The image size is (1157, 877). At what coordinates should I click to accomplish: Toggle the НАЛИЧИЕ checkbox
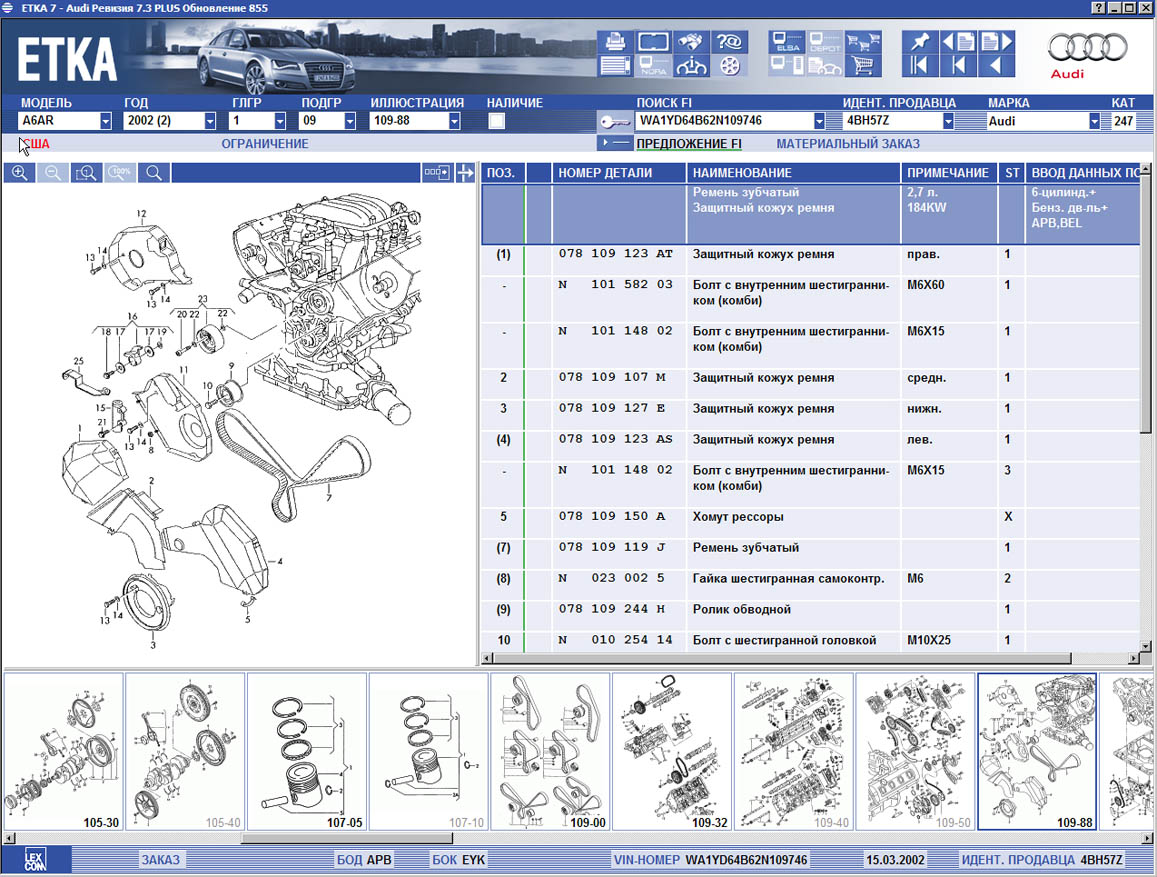pyautogui.click(x=496, y=121)
